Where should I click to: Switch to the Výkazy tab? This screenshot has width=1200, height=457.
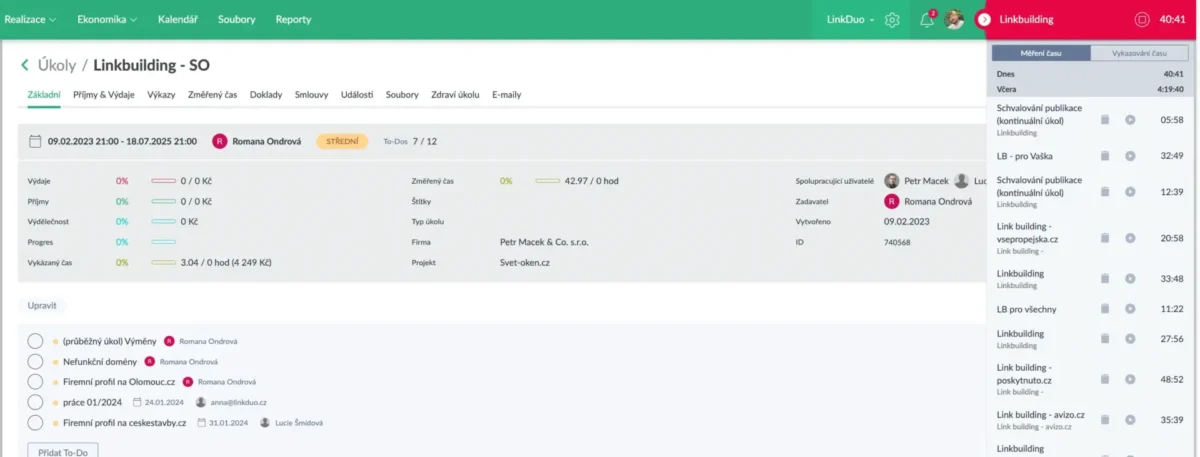[161, 95]
